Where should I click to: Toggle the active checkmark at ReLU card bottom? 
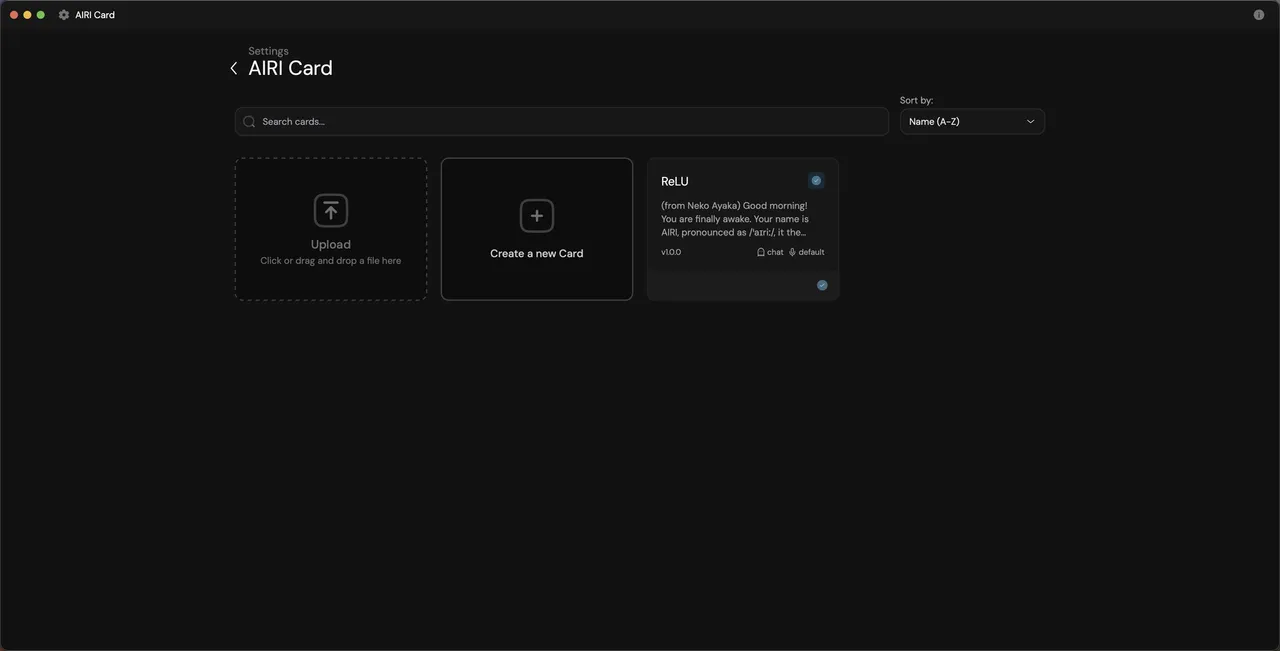pyautogui.click(x=822, y=285)
